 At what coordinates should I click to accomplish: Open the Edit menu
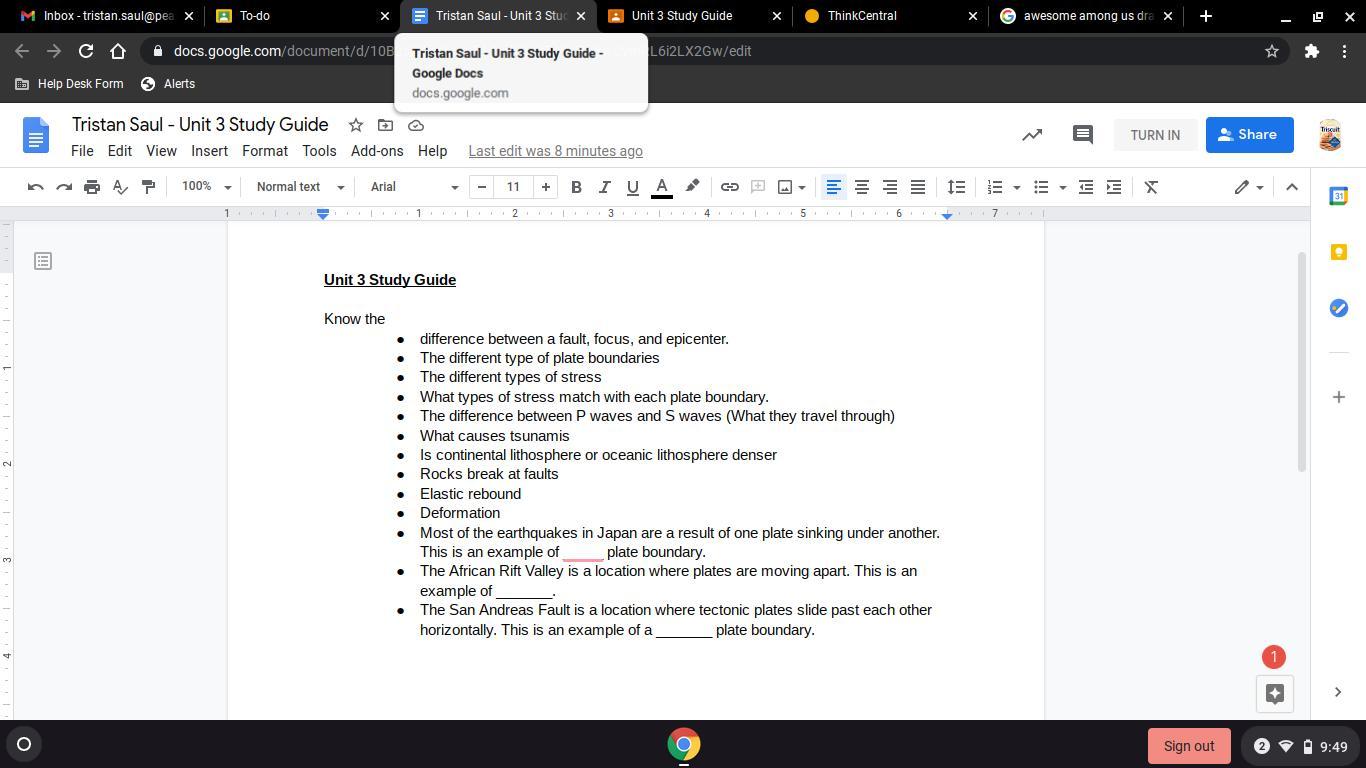(120, 151)
